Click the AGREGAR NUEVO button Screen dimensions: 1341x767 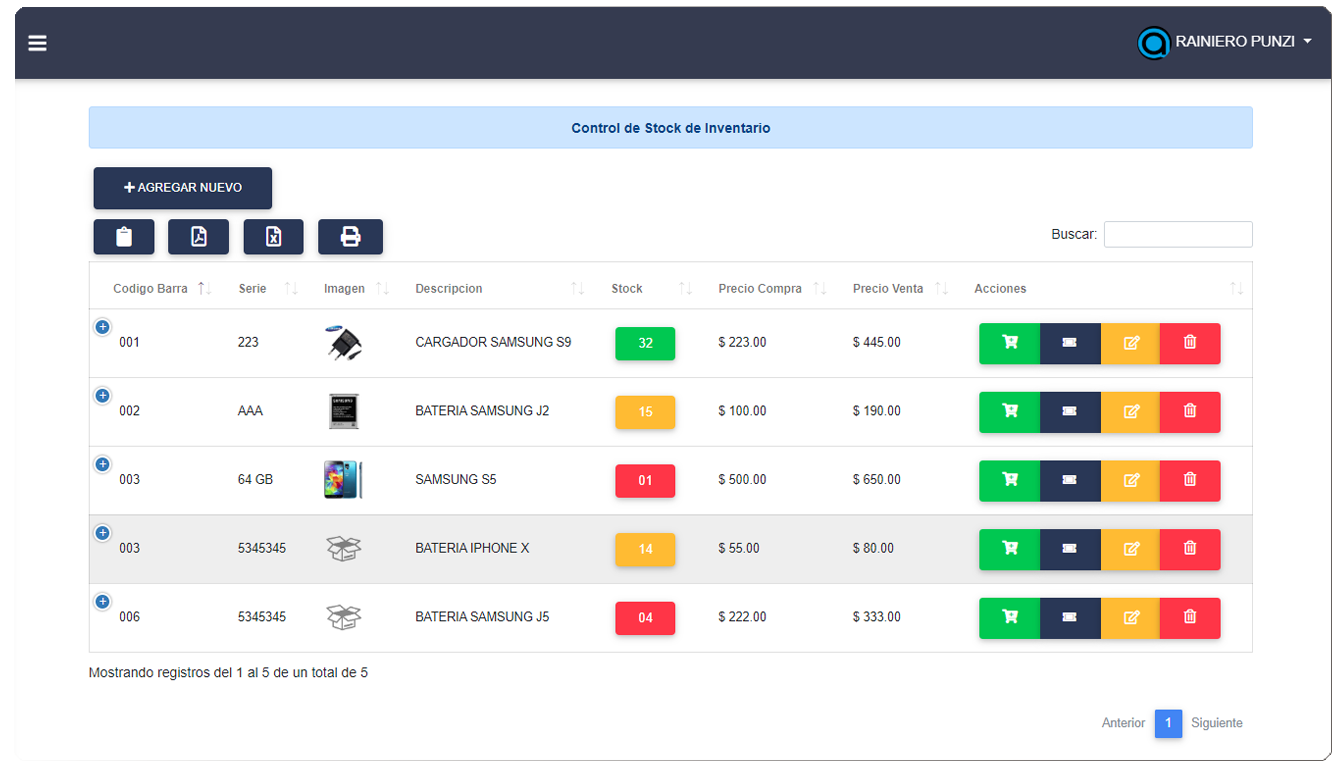click(x=182, y=188)
